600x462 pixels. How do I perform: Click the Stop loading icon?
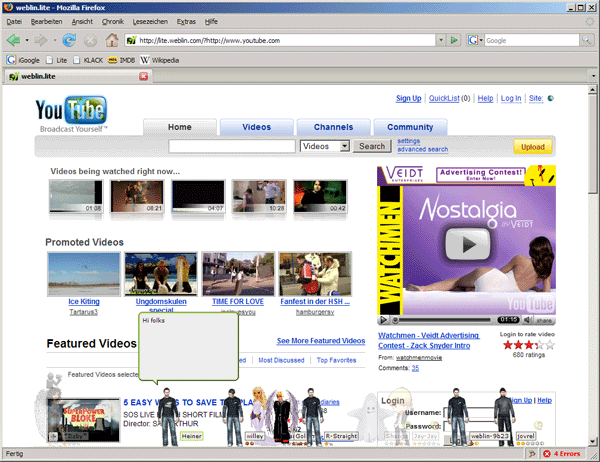point(90,40)
